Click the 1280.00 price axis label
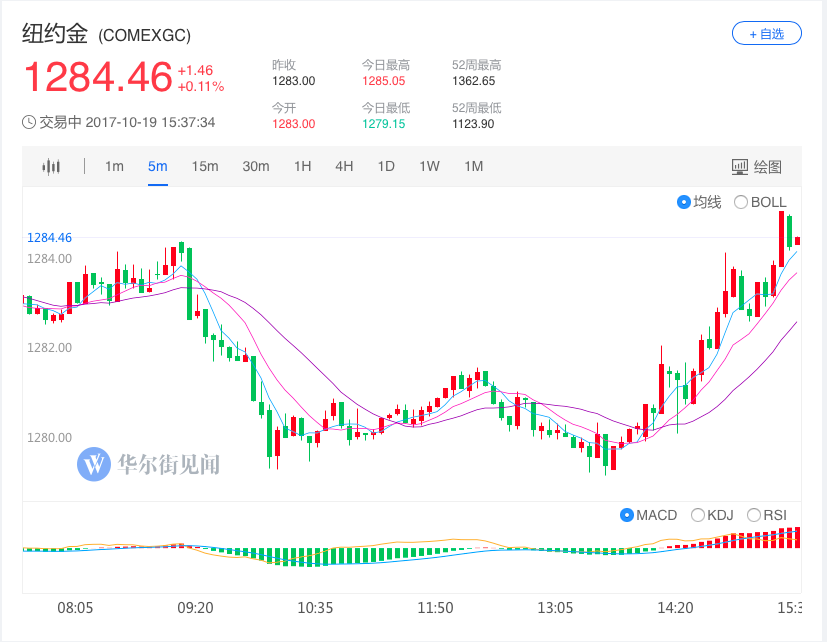Screen dimensions: 827x642 click(50, 437)
